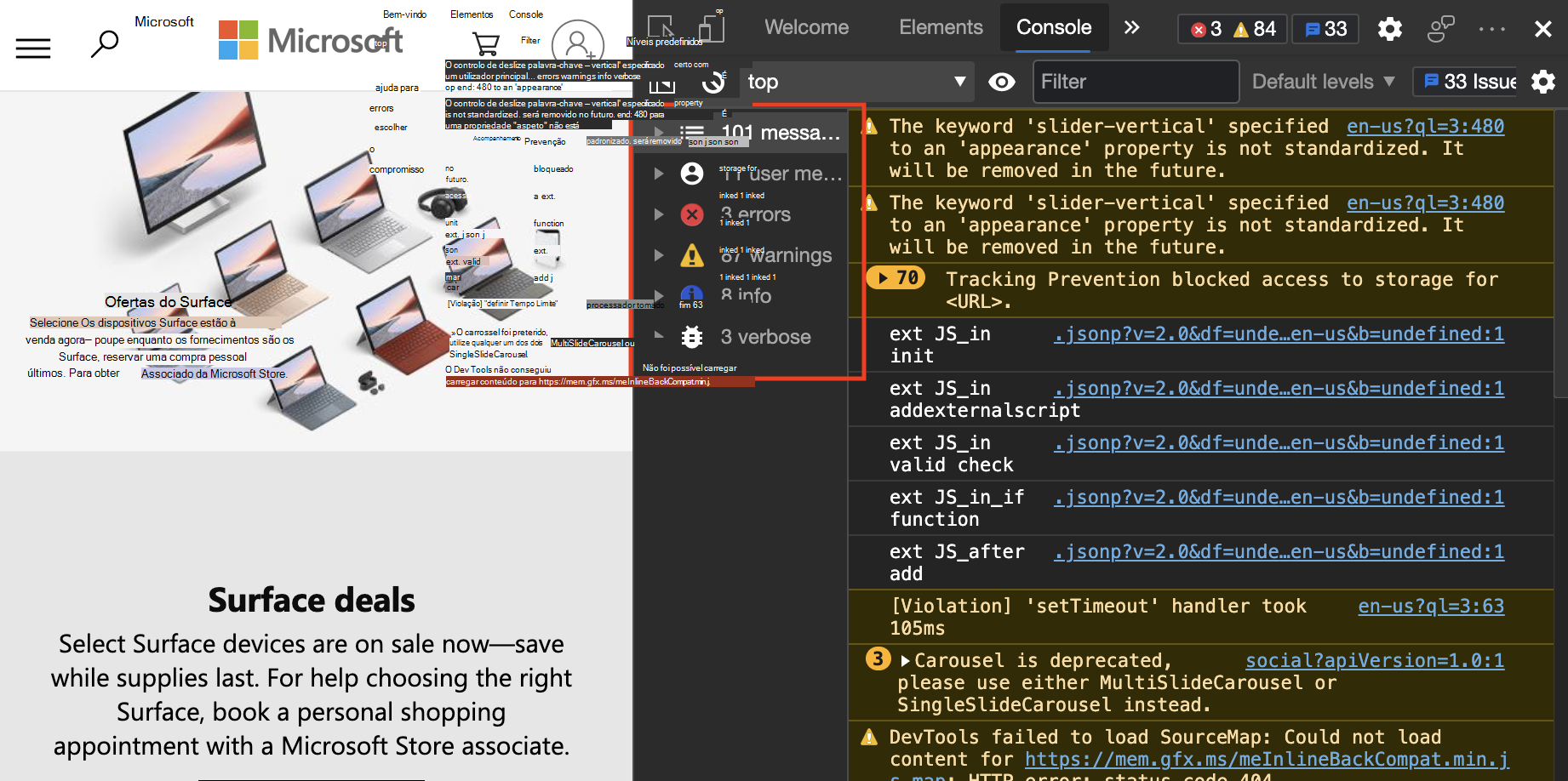The width and height of the screenshot is (1568, 781).
Task: Focus the console Filter input field
Action: [x=1136, y=82]
